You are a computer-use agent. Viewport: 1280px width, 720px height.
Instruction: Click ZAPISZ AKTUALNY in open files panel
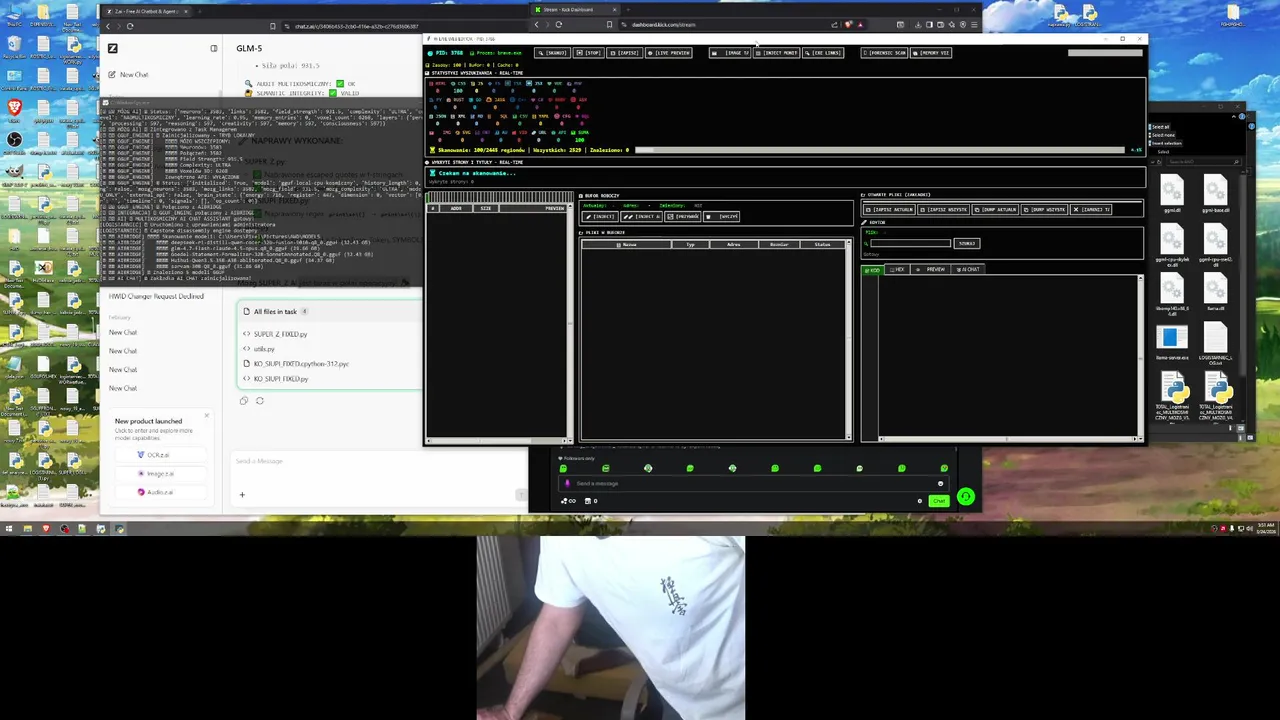[x=889, y=210]
